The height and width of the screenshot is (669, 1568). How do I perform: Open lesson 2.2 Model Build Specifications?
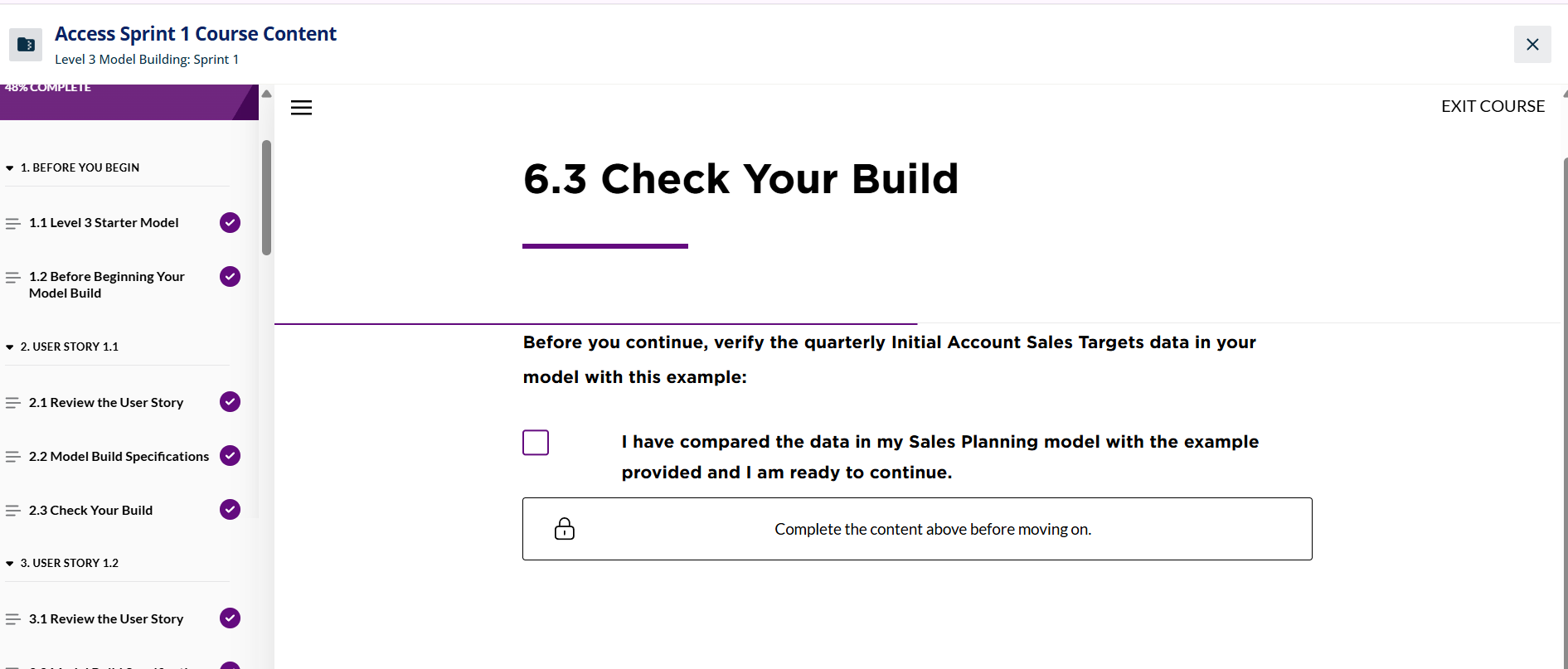[119, 457]
